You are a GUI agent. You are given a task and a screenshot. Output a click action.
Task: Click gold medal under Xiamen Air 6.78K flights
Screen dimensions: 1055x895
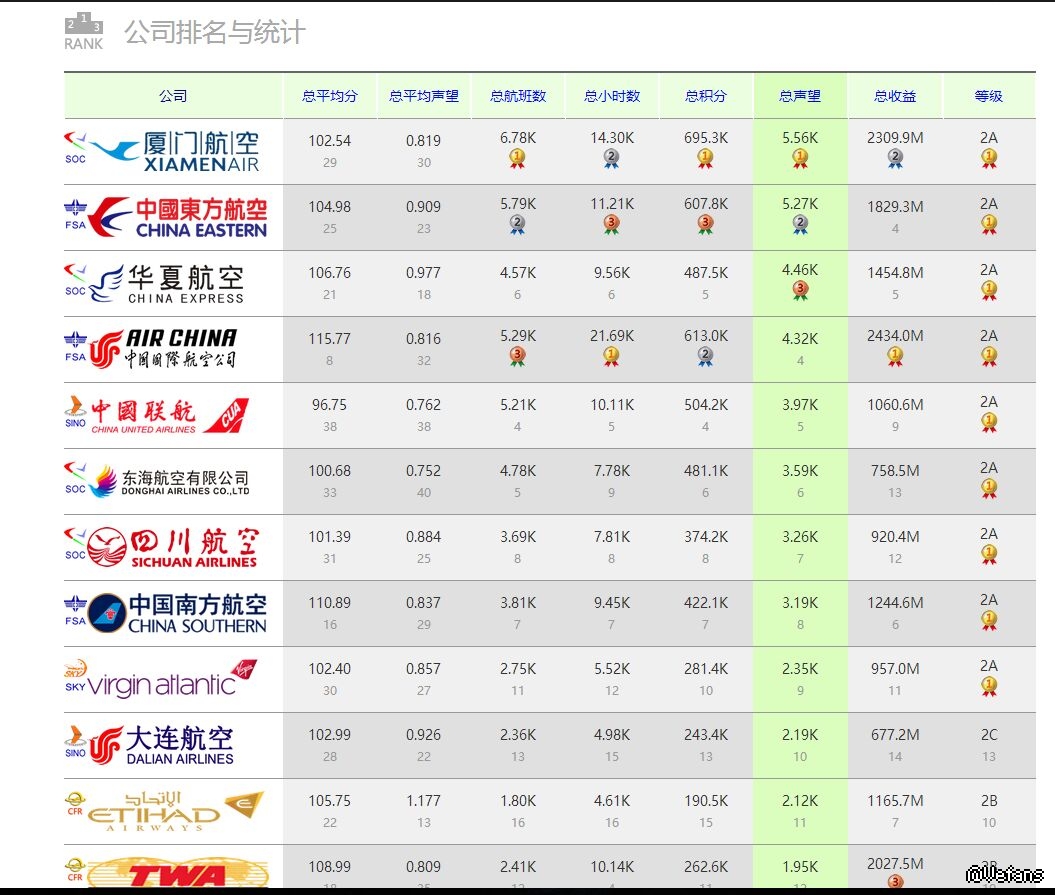coord(517,159)
